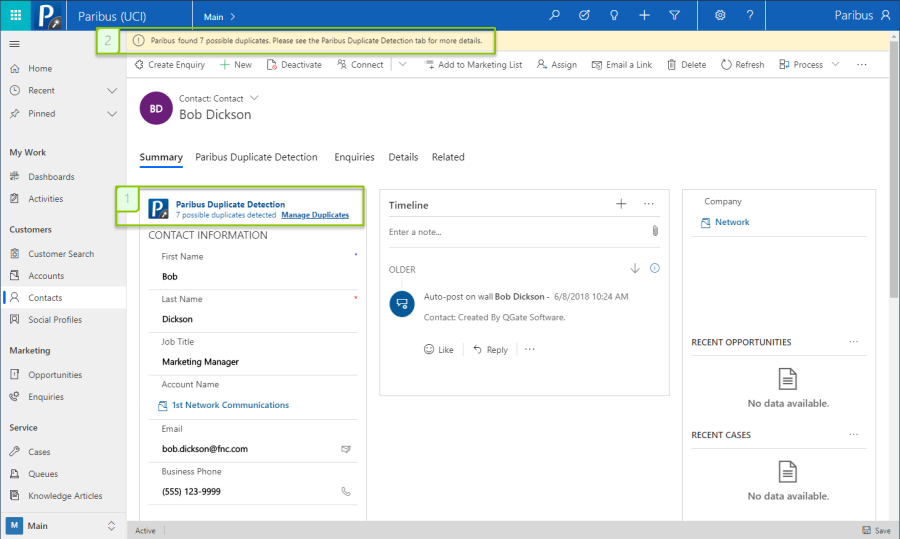Screen dimensions: 900x539
Task: Open the Main area switcher at sidebar bottom
Action: click(63, 526)
